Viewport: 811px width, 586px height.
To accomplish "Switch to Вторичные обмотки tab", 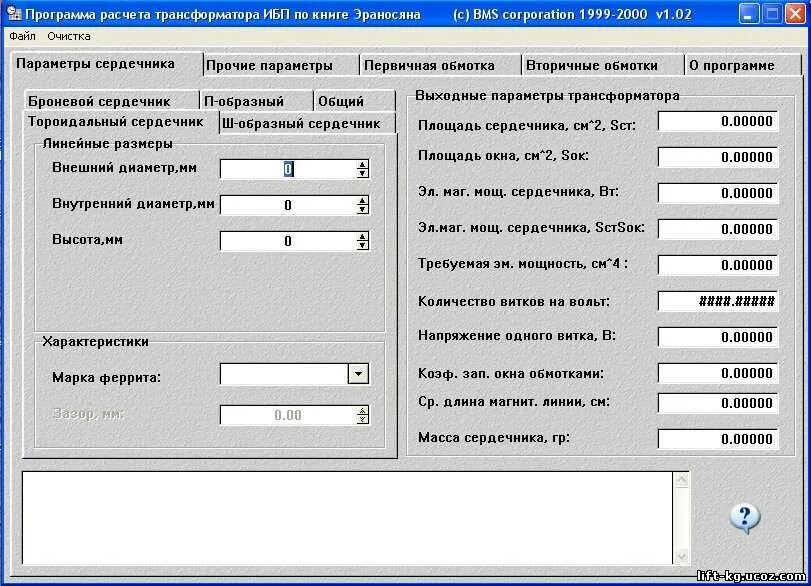I will (603, 66).
